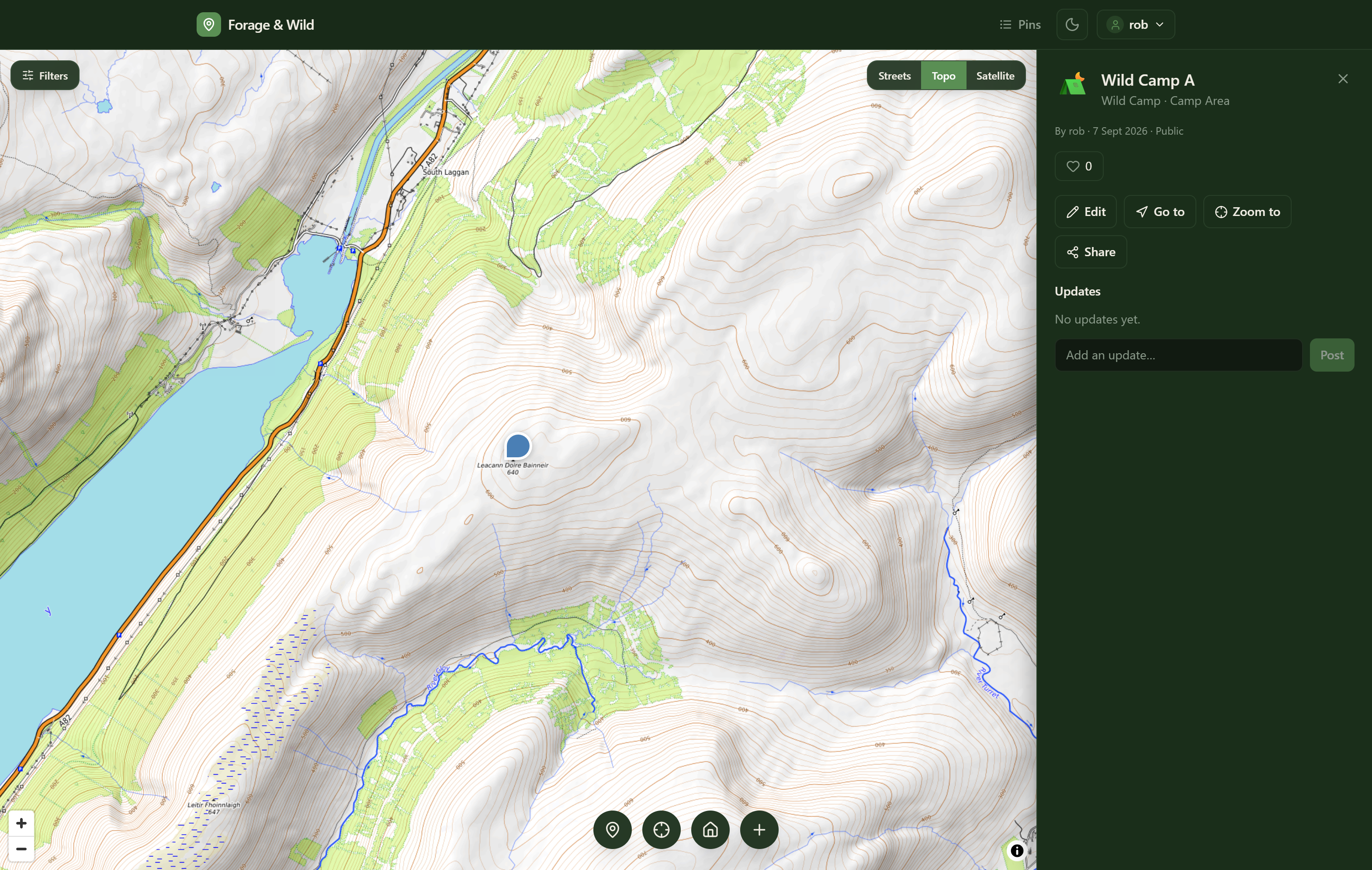Screen dimensions: 1372x870
Task: Click the home view button
Action: (x=710, y=829)
